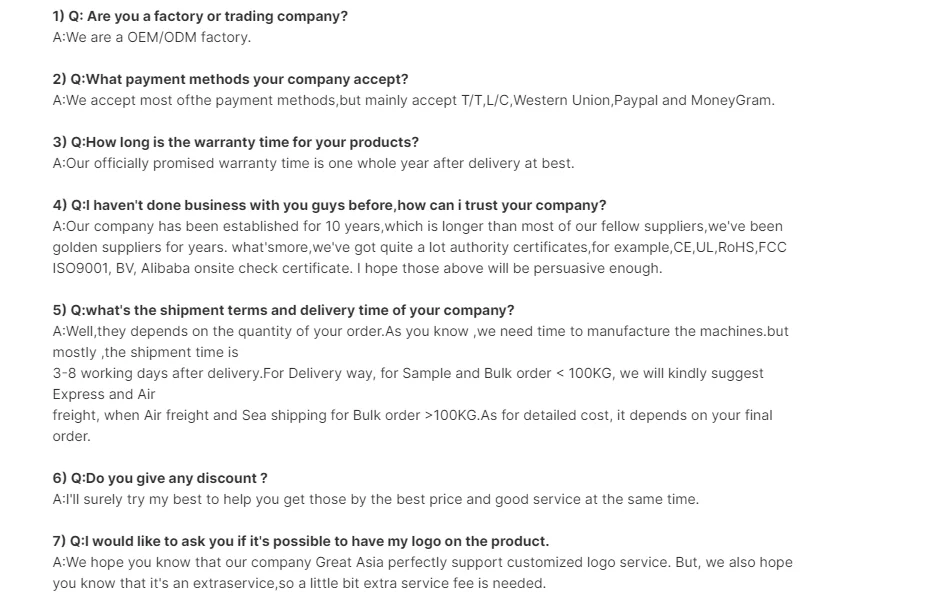Click the shipment terms and delivery time question
This screenshot has height=610, width=926.
283,310
